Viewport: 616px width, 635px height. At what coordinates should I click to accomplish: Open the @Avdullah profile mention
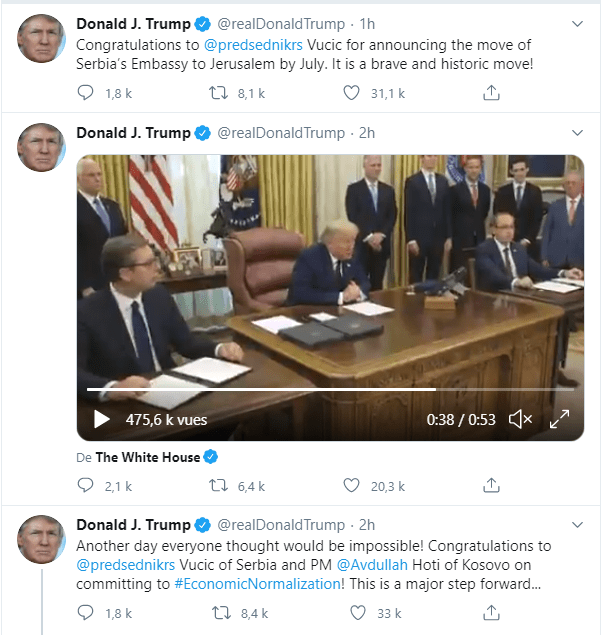372,565
